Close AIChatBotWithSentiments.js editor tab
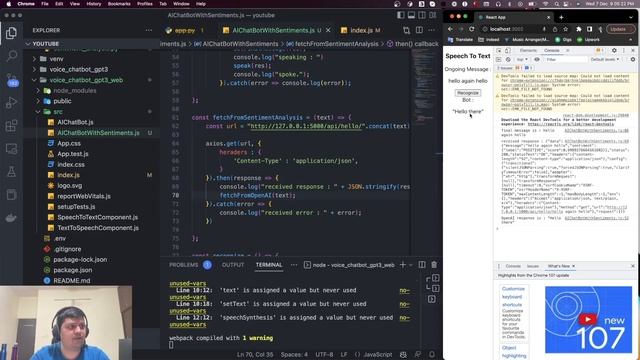The height and width of the screenshot is (360, 640). (328, 30)
